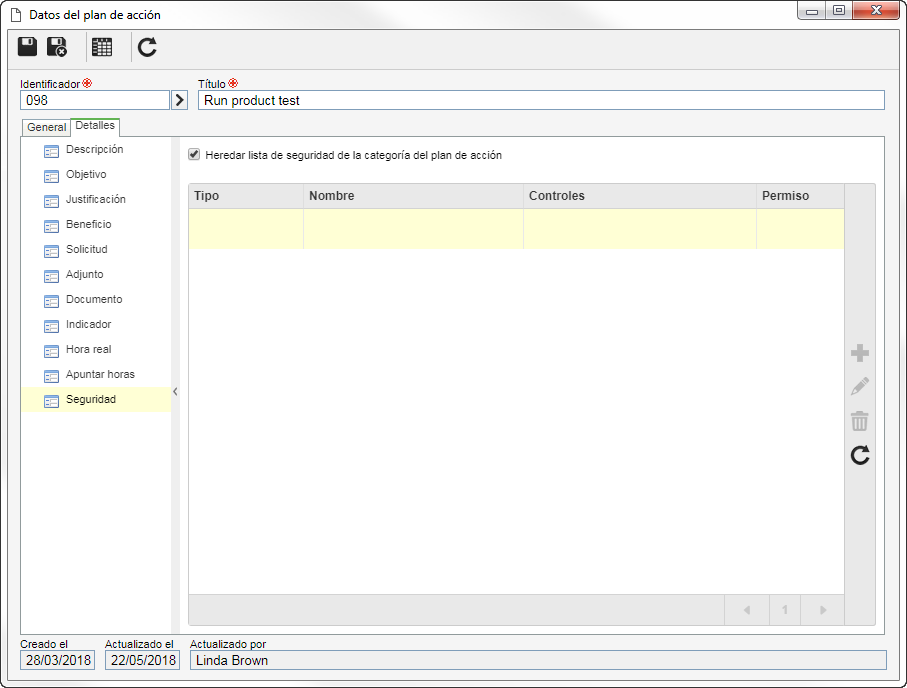Click the Objetivo form icon
The width and height of the screenshot is (907, 688).
coord(51,176)
